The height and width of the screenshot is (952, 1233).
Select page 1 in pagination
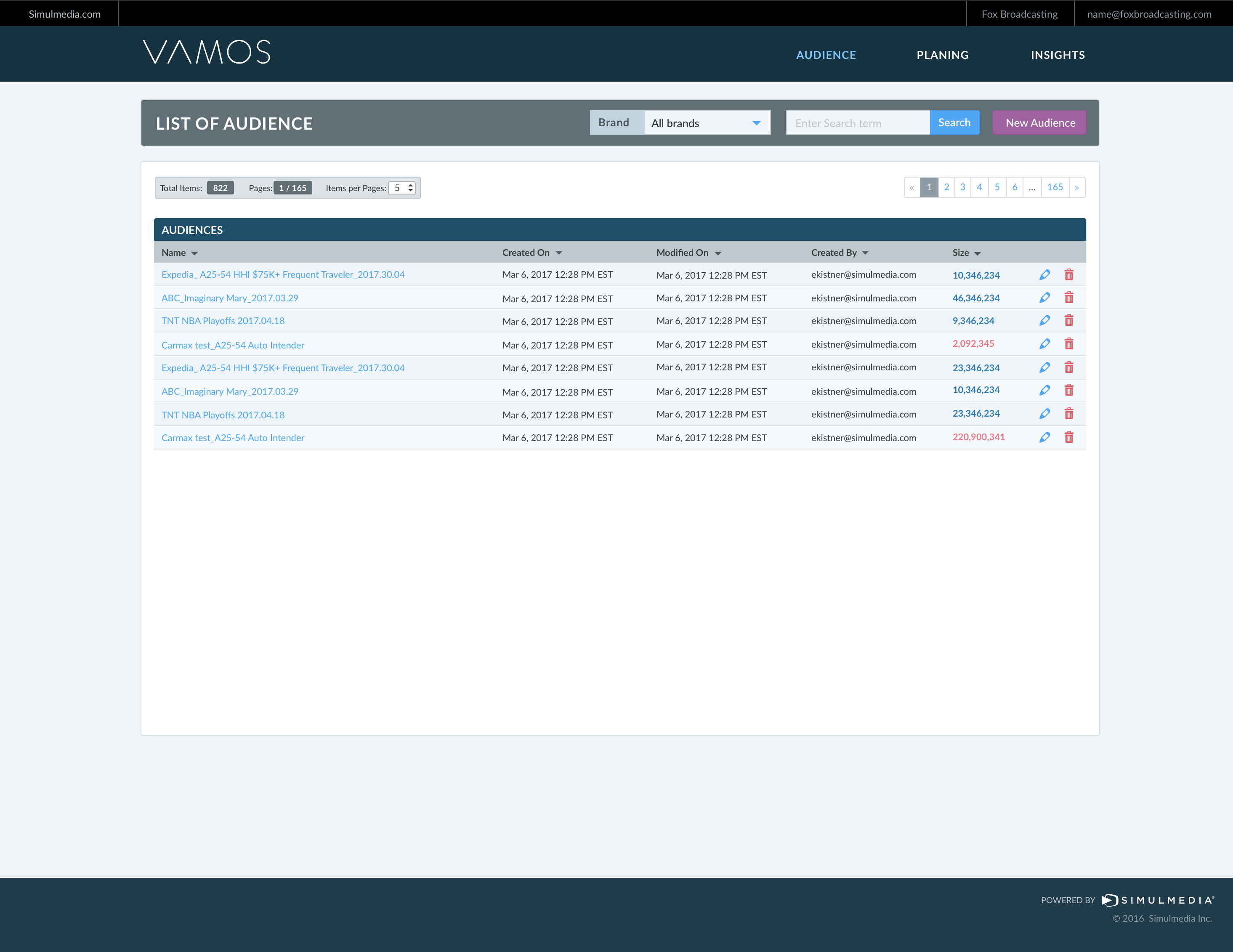click(x=929, y=187)
